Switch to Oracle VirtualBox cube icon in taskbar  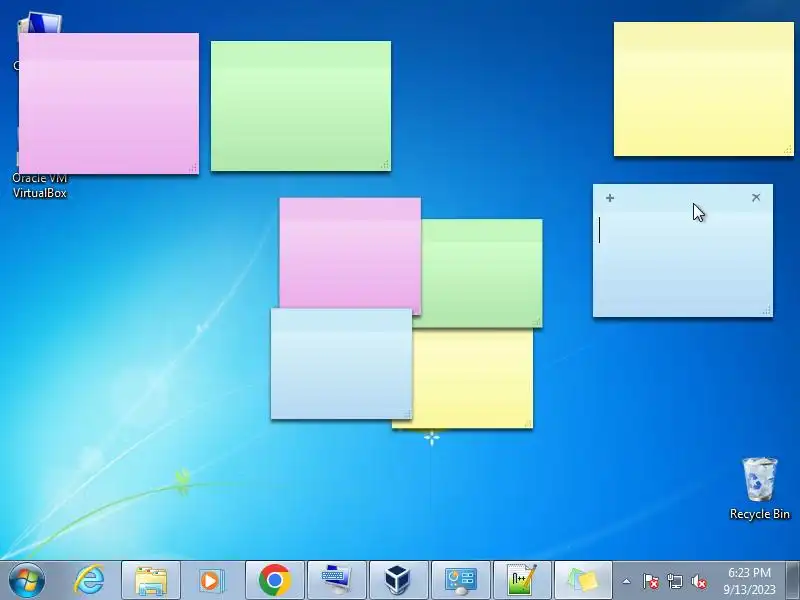point(398,581)
